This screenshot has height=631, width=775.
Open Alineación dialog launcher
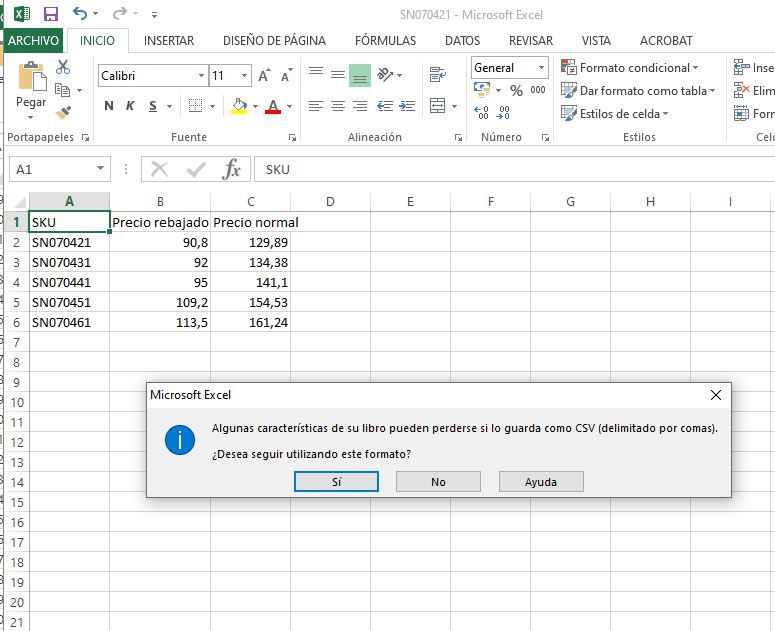pos(459,137)
